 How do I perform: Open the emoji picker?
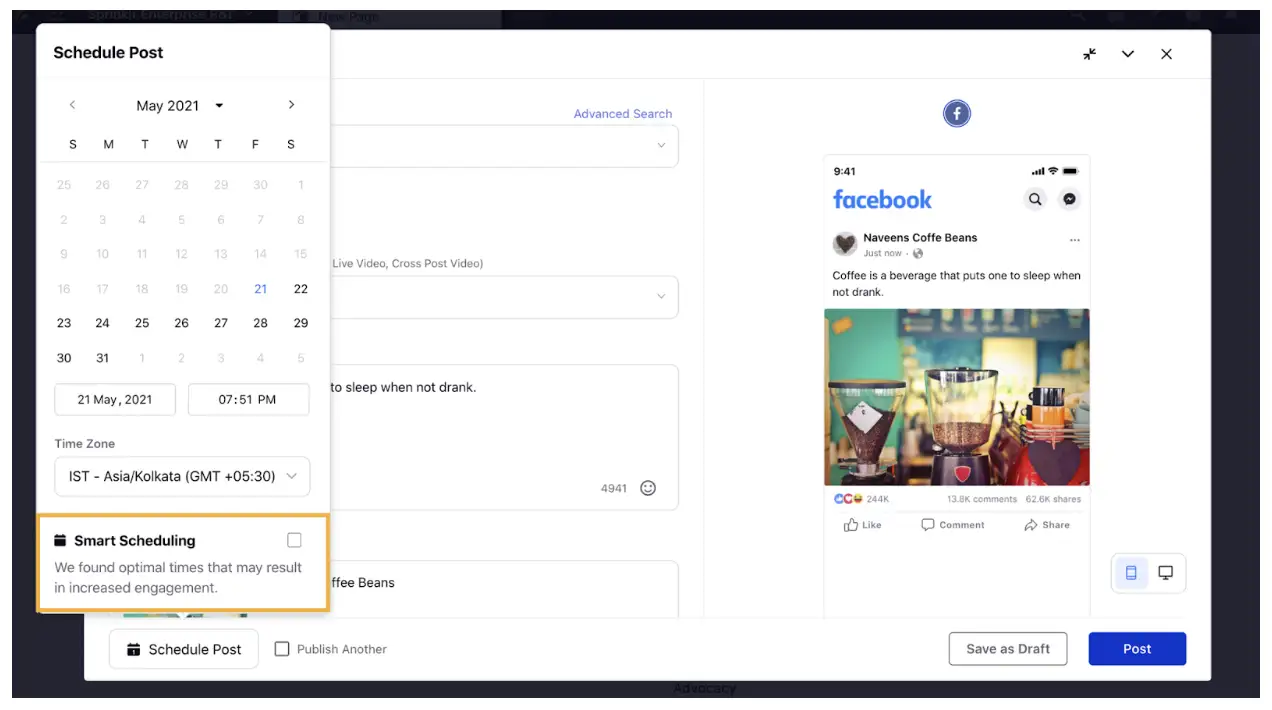point(648,488)
